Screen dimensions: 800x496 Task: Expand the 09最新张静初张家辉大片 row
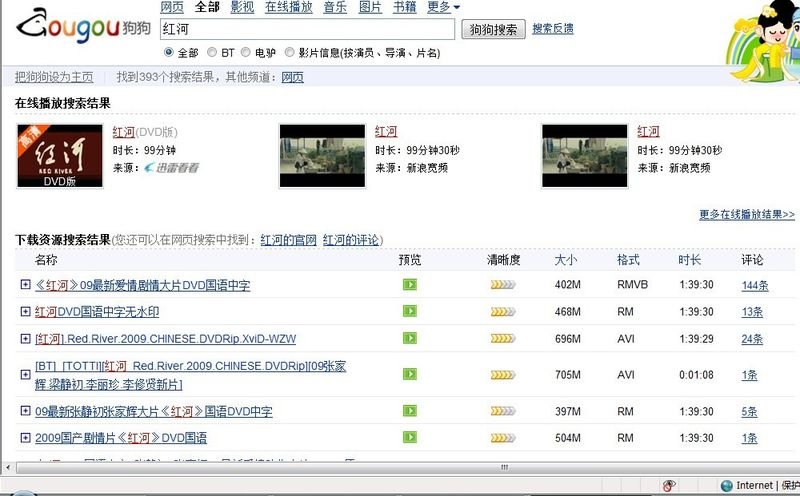(x=25, y=411)
